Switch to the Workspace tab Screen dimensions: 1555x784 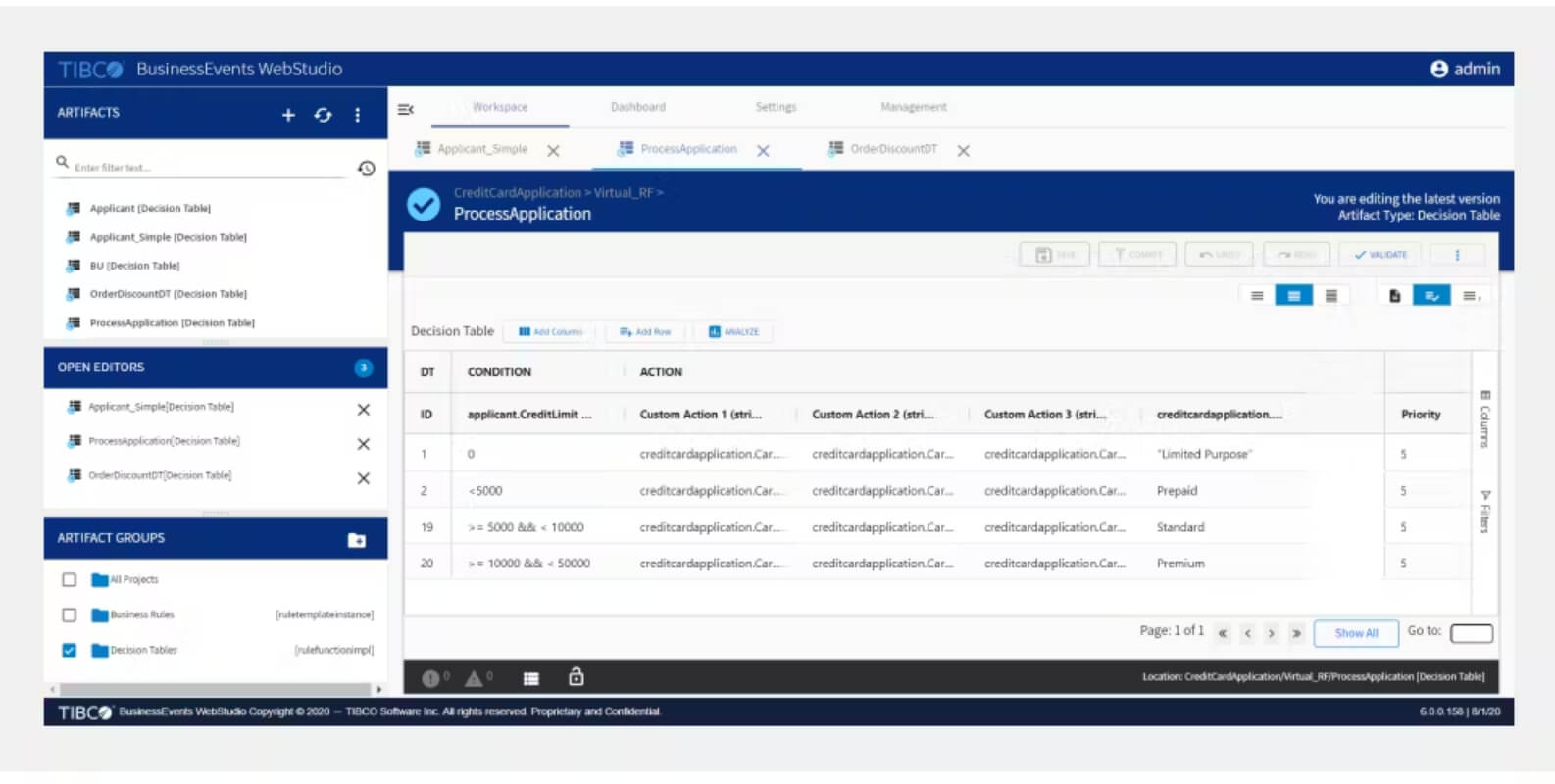(x=500, y=107)
